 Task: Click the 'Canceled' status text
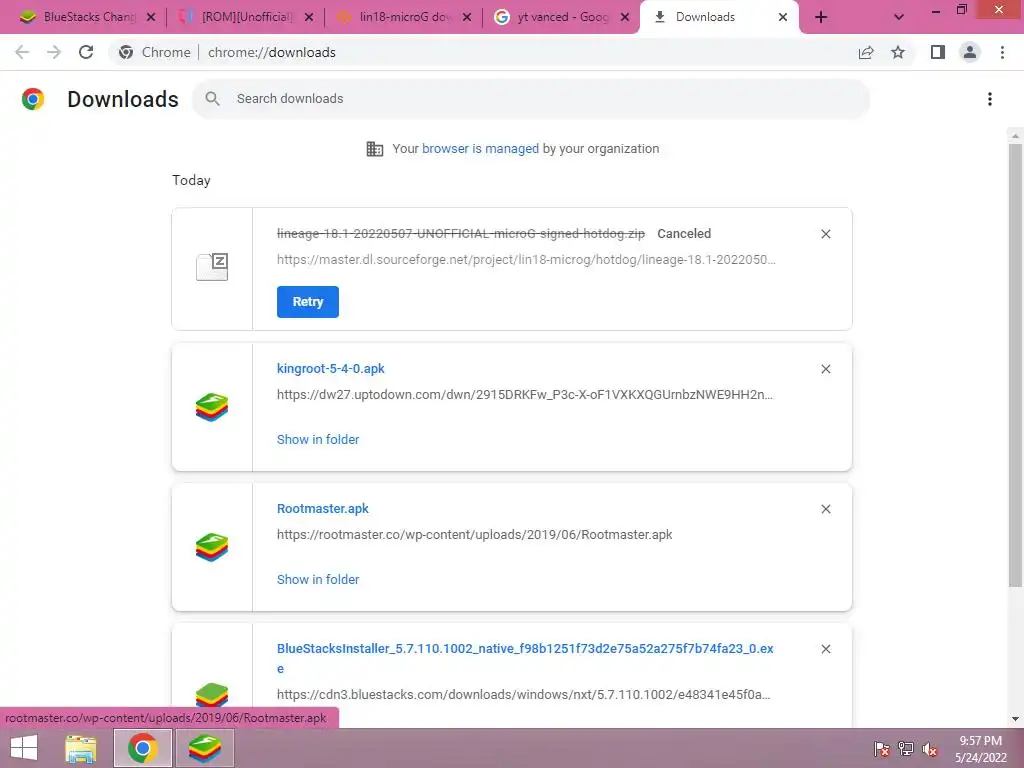point(684,234)
